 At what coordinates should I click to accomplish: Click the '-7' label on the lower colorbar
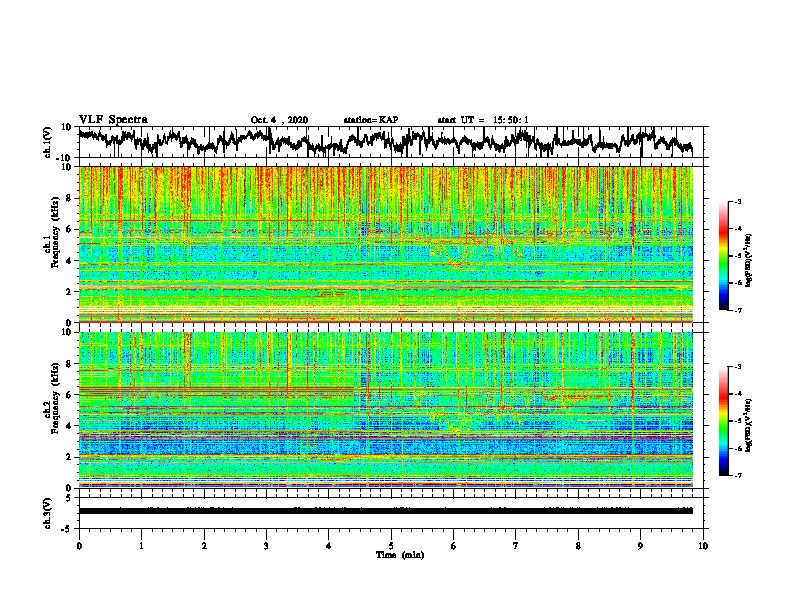pos(738,475)
